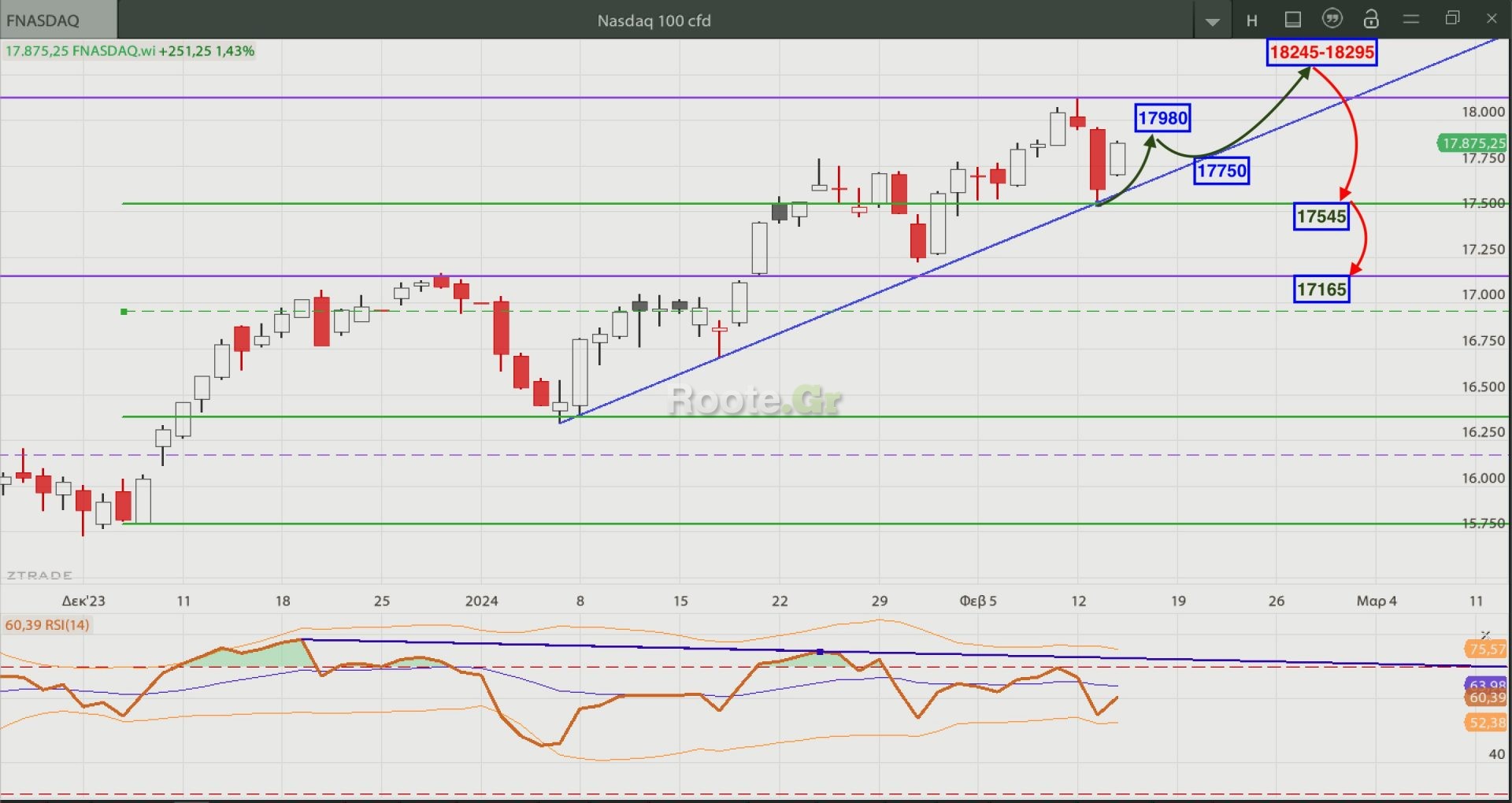Select the 17165 price annotation box
The width and height of the screenshot is (1512, 803).
1321,290
